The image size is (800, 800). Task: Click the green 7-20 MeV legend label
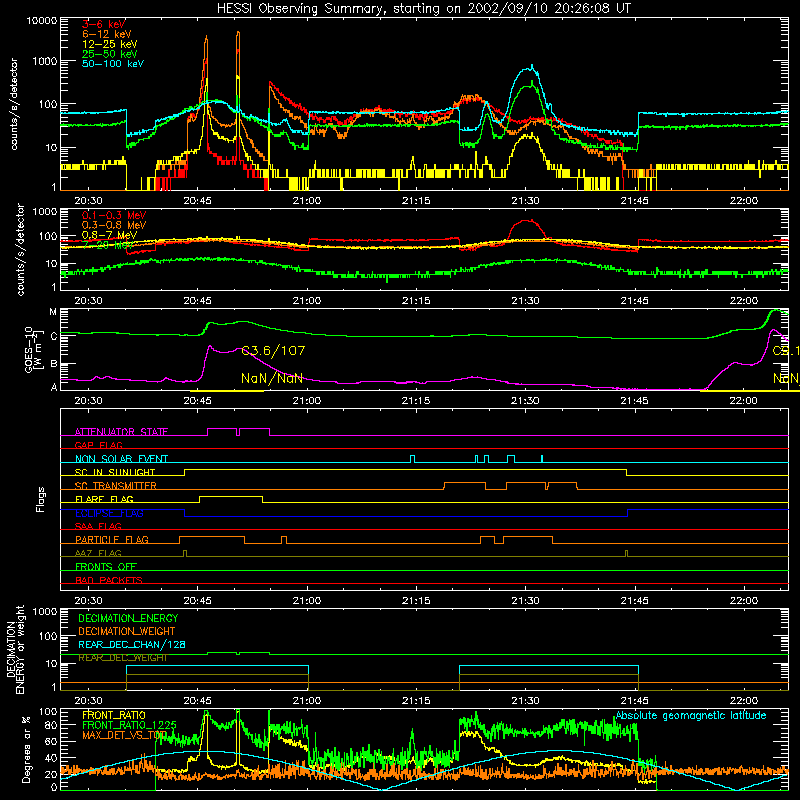[x=108, y=245]
